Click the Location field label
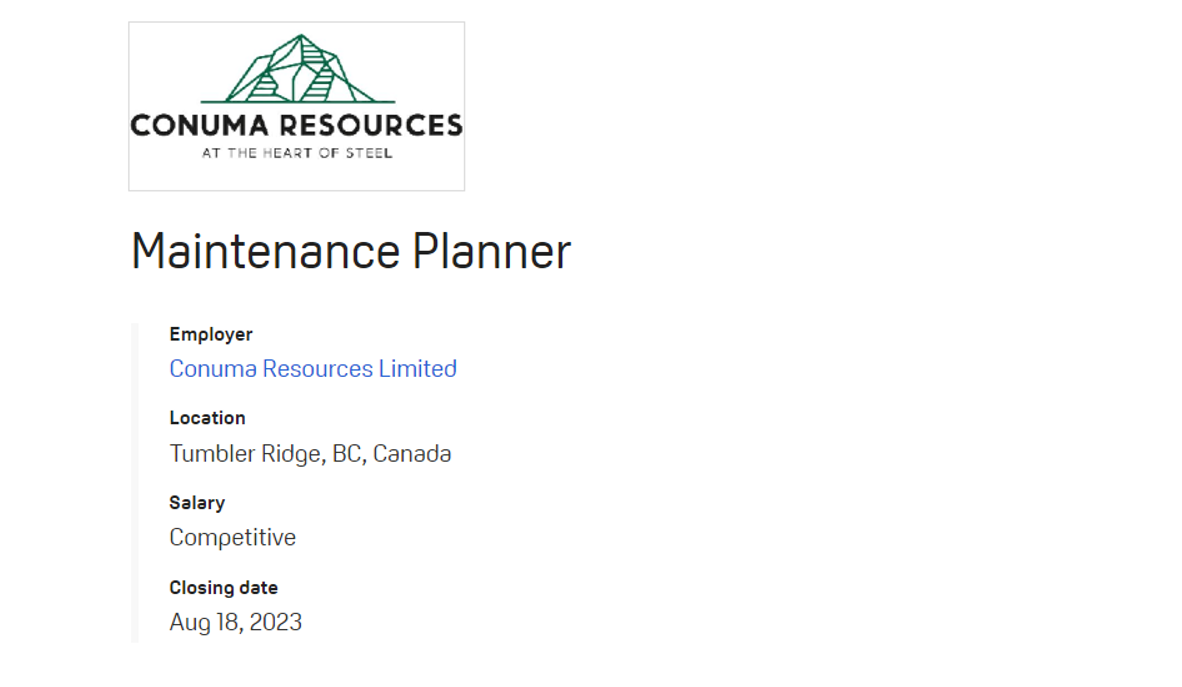This screenshot has width=1182, height=687. point(207,418)
